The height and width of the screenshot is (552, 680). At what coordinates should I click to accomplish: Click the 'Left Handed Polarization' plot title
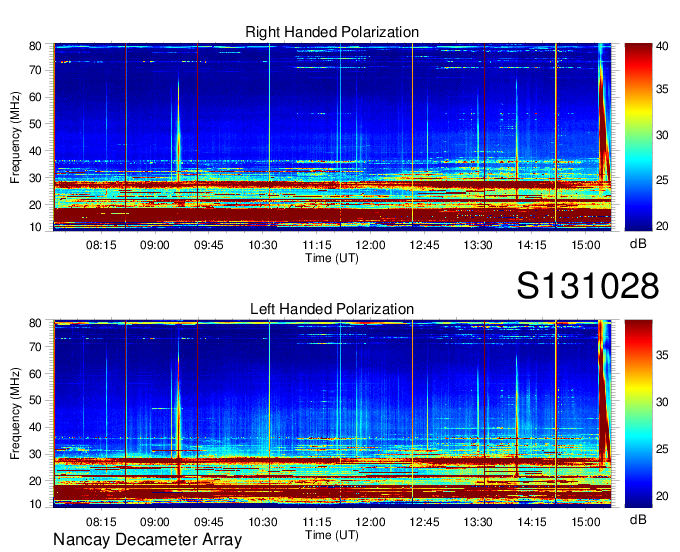tap(332, 309)
